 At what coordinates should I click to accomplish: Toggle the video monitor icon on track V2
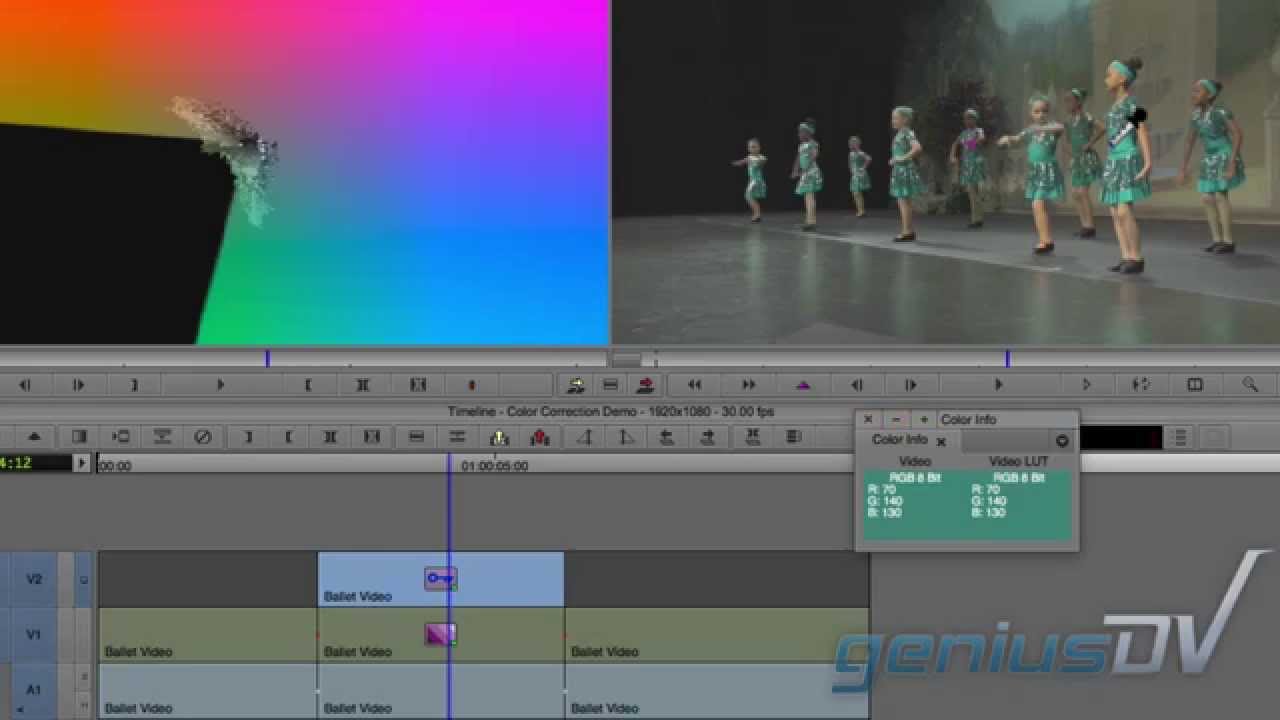tap(84, 579)
